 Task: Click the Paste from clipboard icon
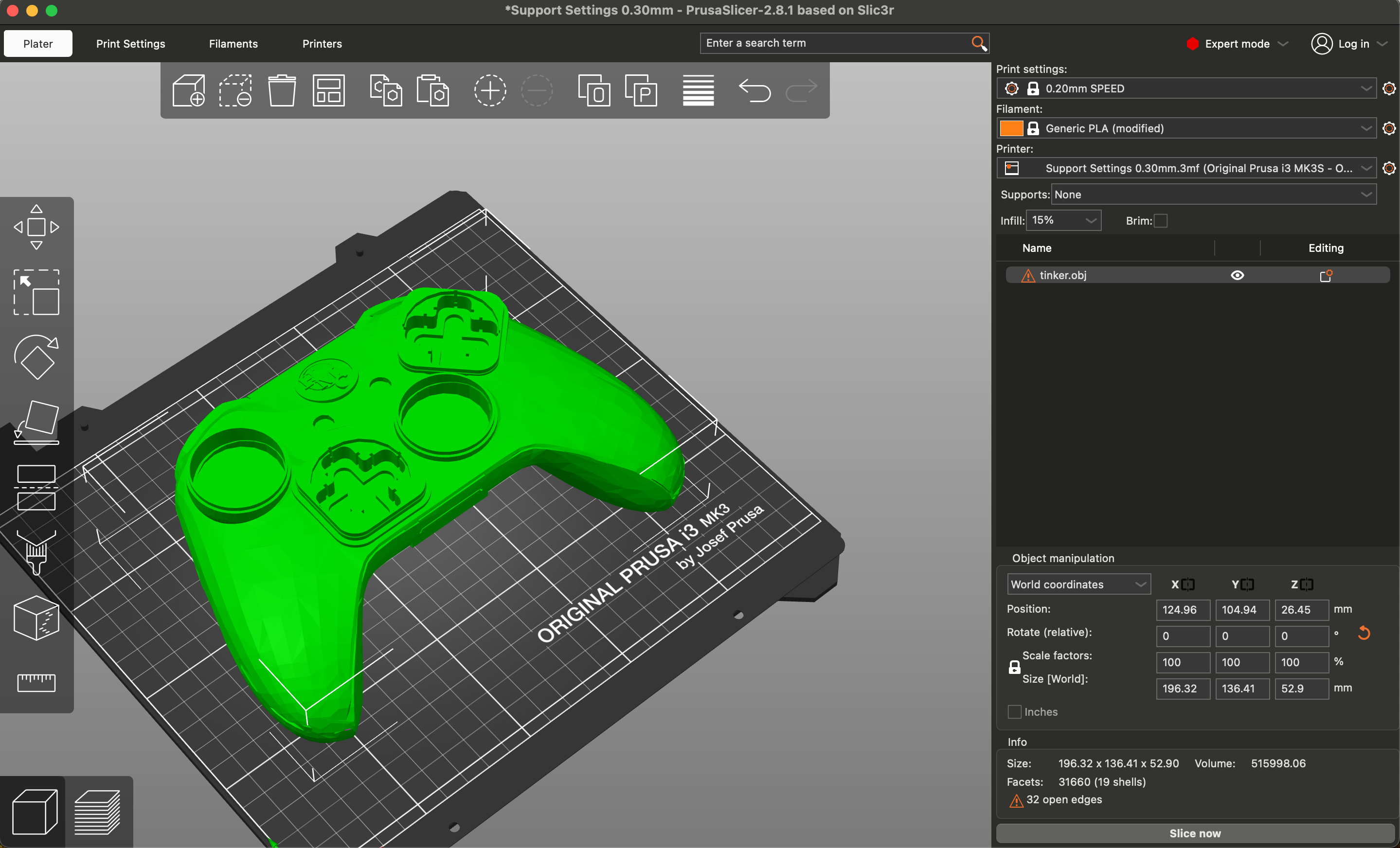pyautogui.click(x=432, y=90)
